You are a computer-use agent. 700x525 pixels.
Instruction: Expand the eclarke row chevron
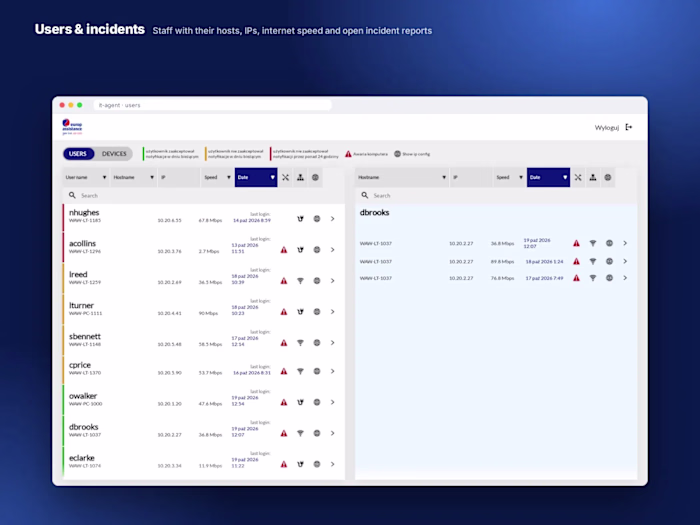333,464
